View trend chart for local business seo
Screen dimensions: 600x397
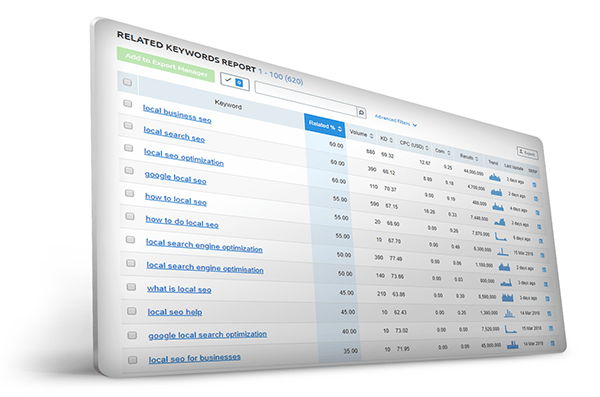[495, 177]
